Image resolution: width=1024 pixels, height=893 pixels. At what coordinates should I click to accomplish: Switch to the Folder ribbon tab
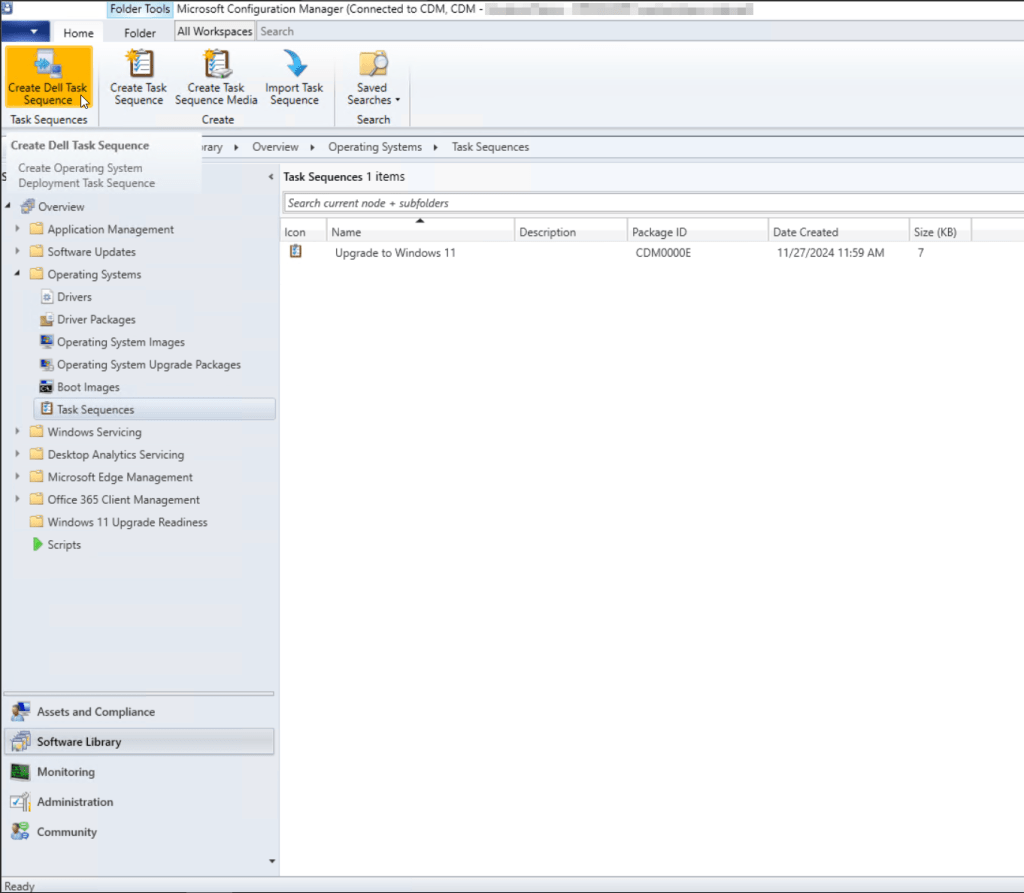coord(139,33)
